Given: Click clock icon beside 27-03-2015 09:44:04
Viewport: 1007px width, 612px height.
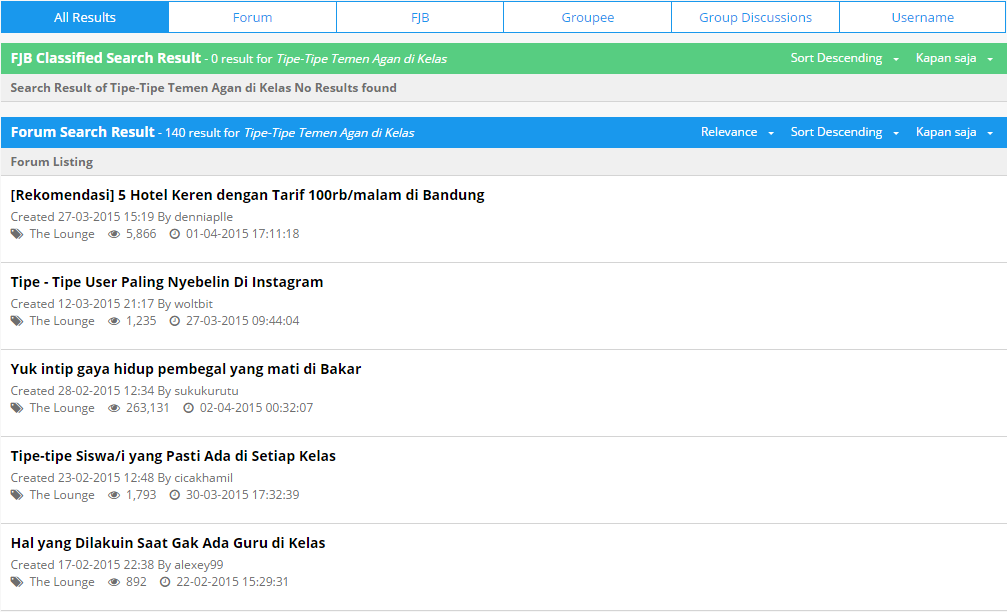Looking at the screenshot, I should (175, 321).
